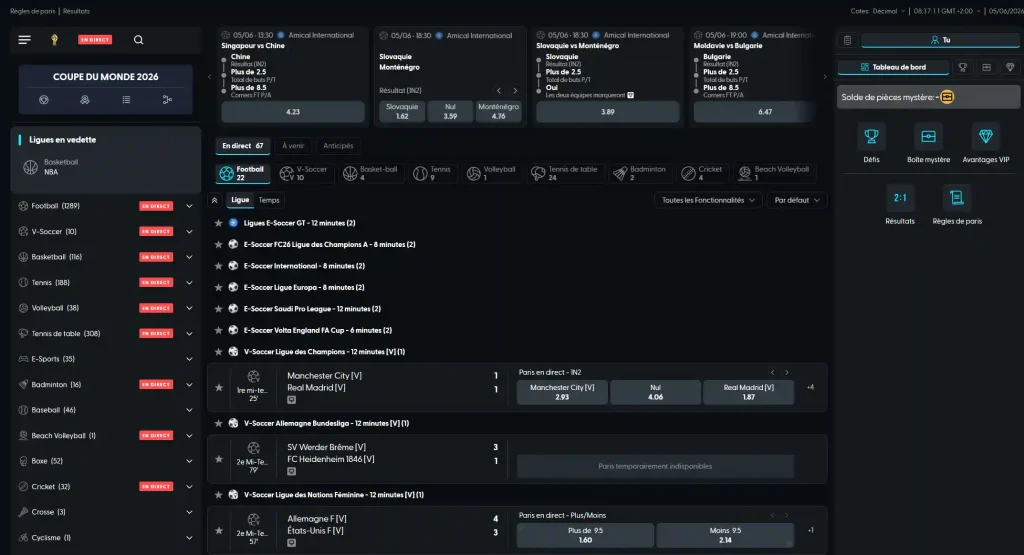Star the E-Soccer International league
This screenshot has height=555, width=1024.
coord(218,266)
